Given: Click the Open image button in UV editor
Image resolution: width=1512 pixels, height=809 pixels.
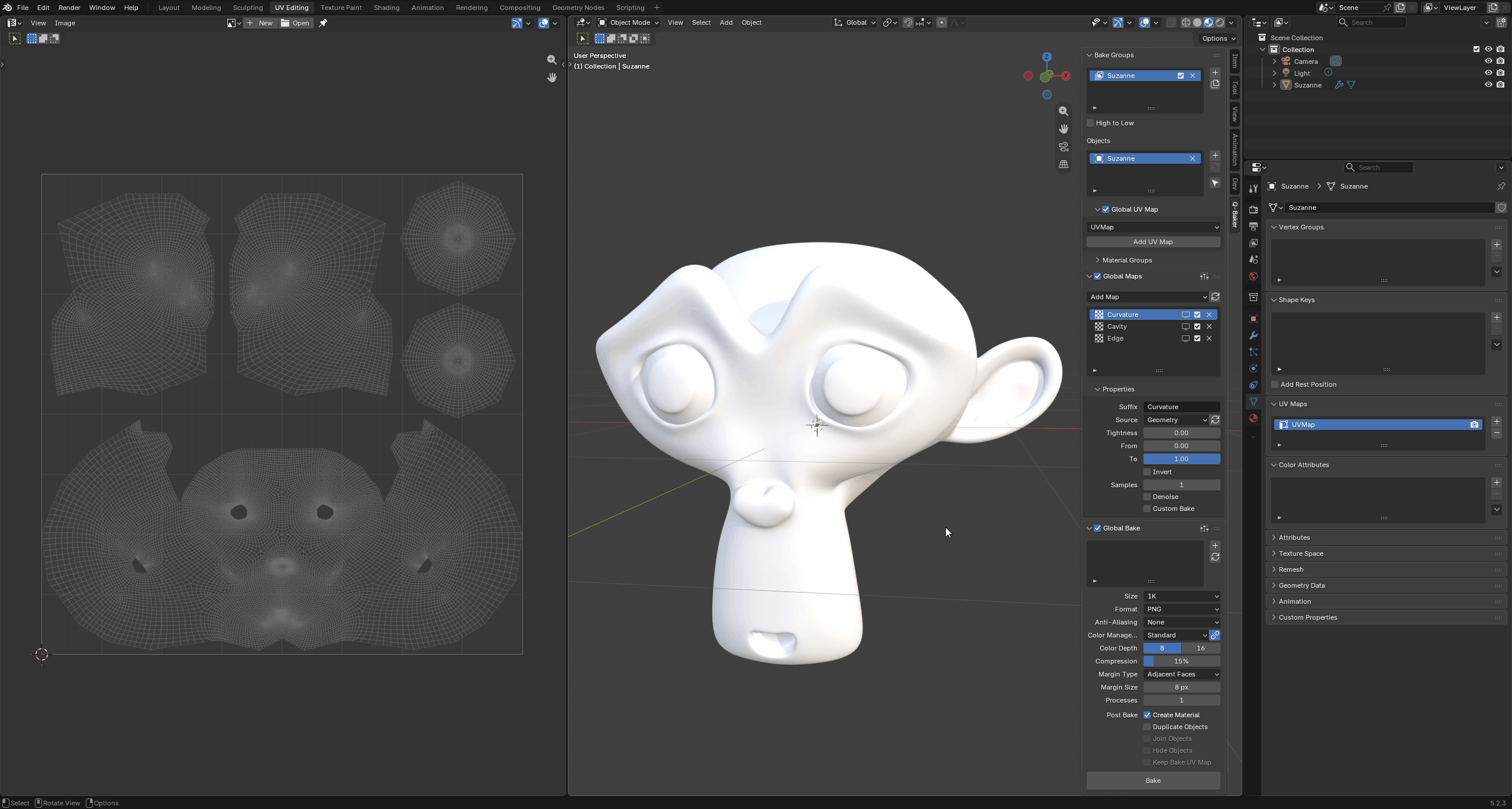Looking at the screenshot, I should [x=296, y=23].
